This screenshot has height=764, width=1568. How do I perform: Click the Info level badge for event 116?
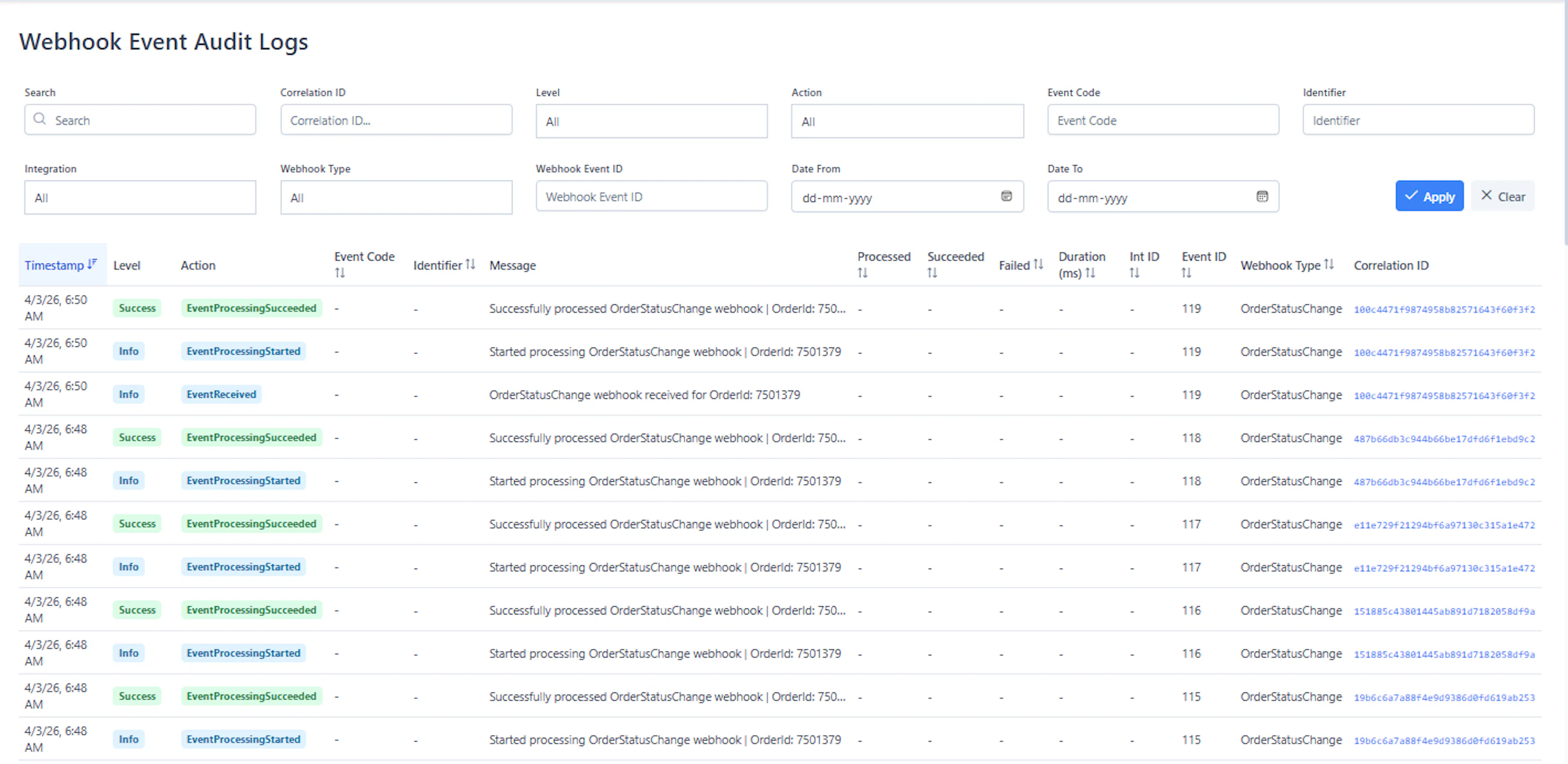point(129,652)
